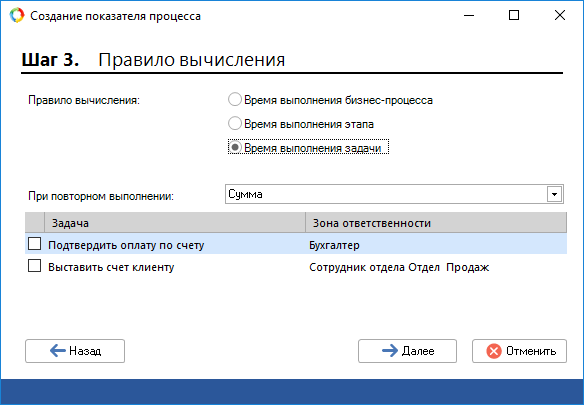
Task: Click the Зона ответственности column header
Action: point(436,223)
